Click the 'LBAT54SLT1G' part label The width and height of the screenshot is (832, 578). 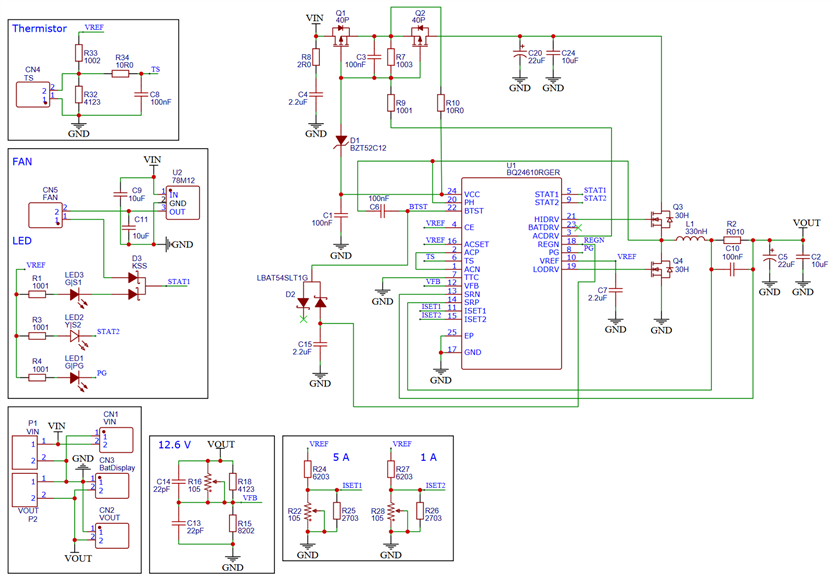tap(282, 278)
